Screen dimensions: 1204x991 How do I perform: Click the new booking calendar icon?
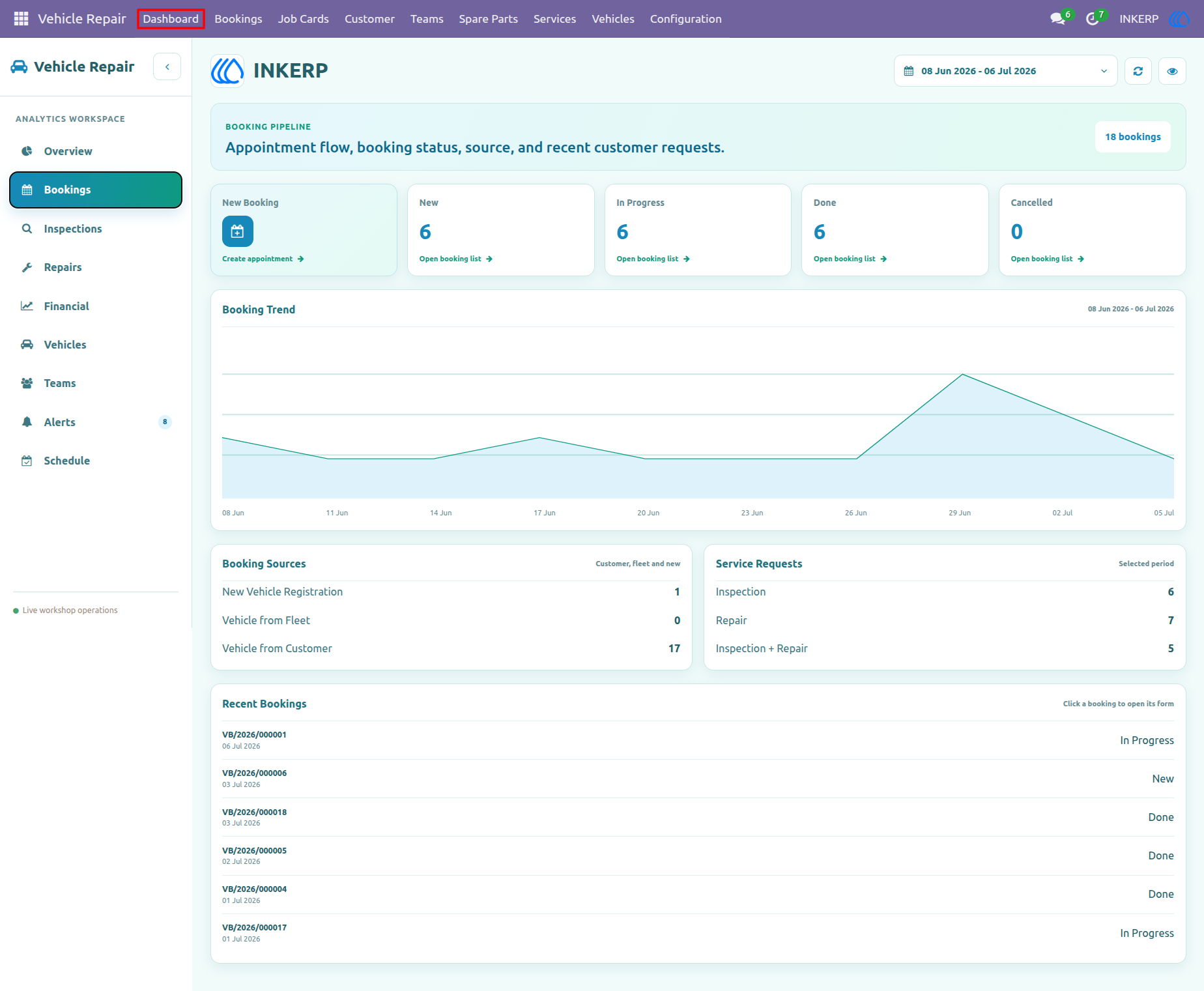pyautogui.click(x=238, y=231)
